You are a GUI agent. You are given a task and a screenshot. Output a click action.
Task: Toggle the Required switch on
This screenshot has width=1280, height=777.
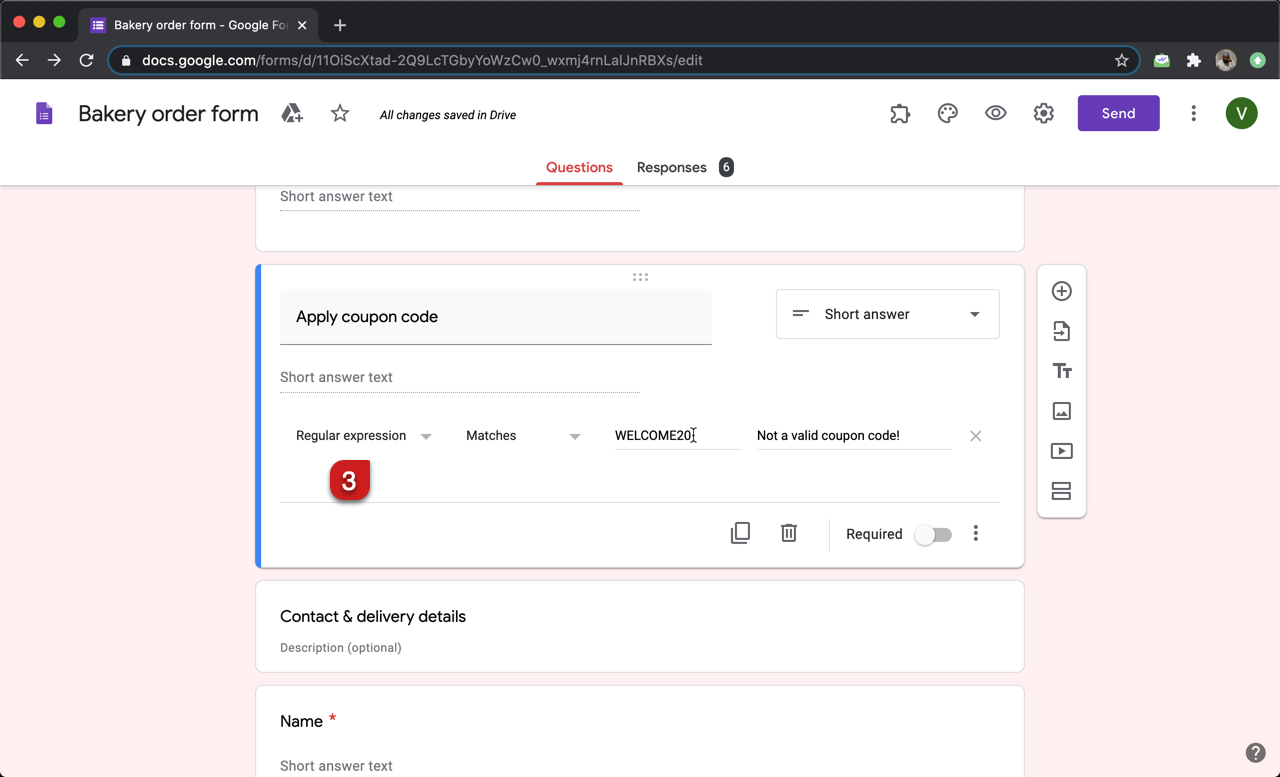point(933,534)
